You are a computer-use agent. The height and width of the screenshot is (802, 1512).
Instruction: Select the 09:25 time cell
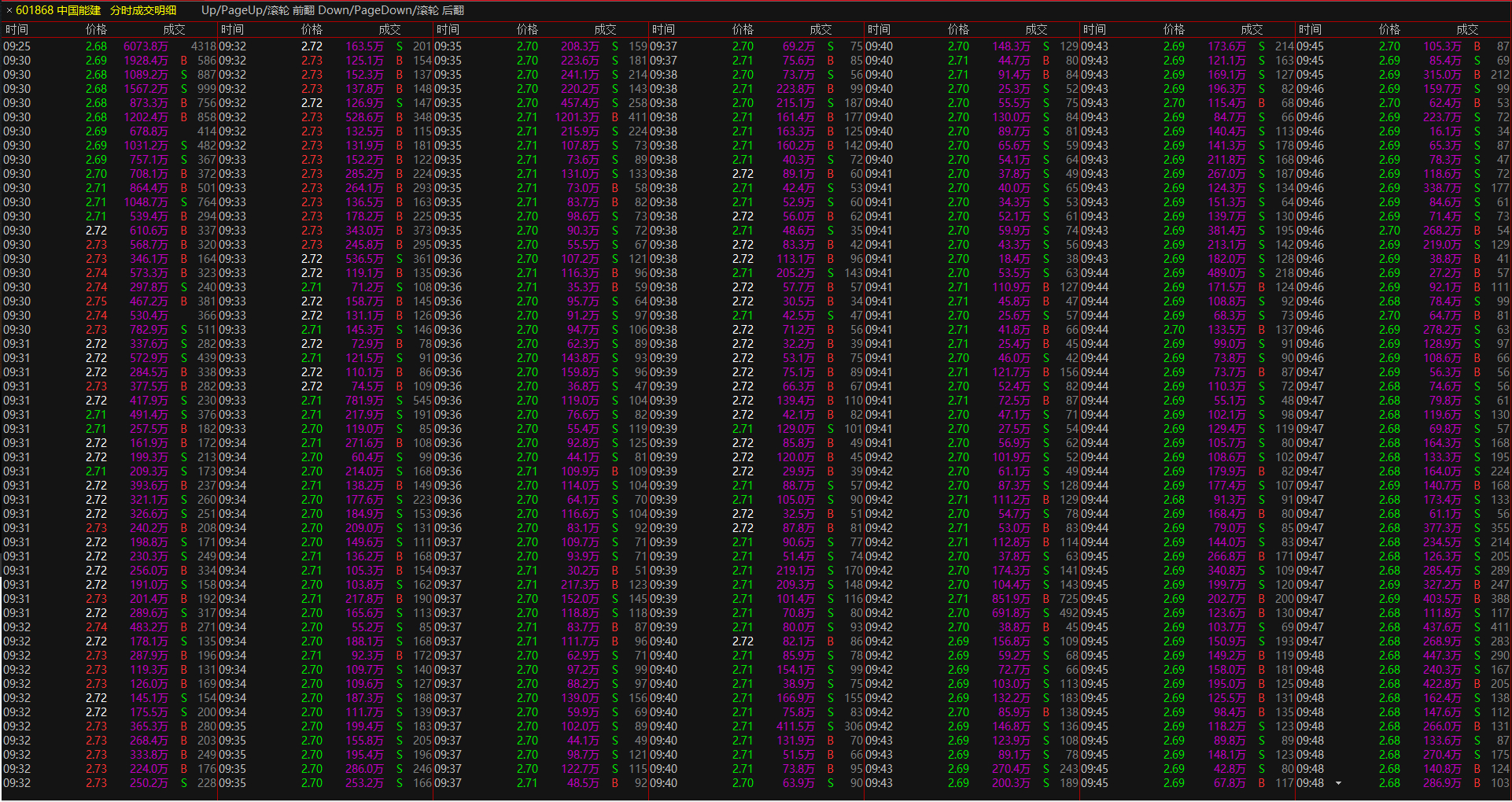17,46
